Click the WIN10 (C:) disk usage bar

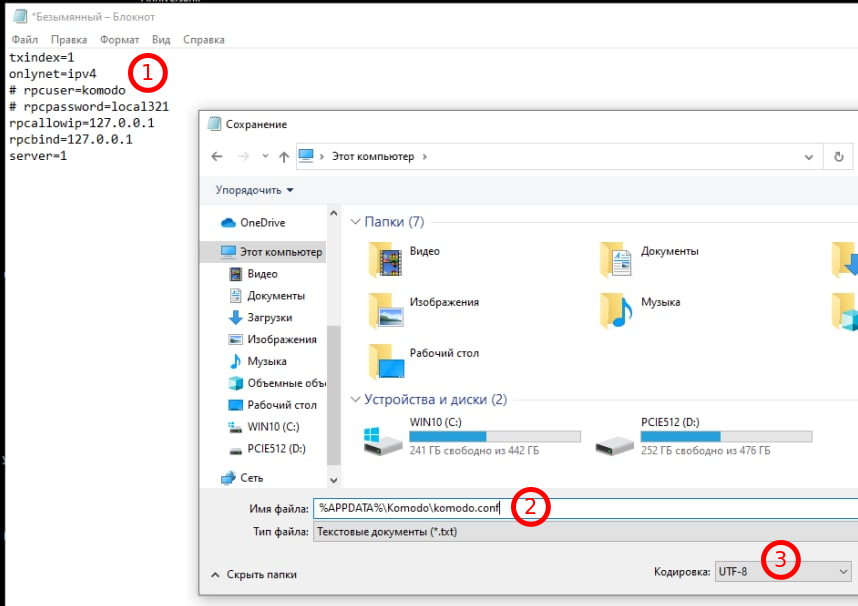click(495, 436)
